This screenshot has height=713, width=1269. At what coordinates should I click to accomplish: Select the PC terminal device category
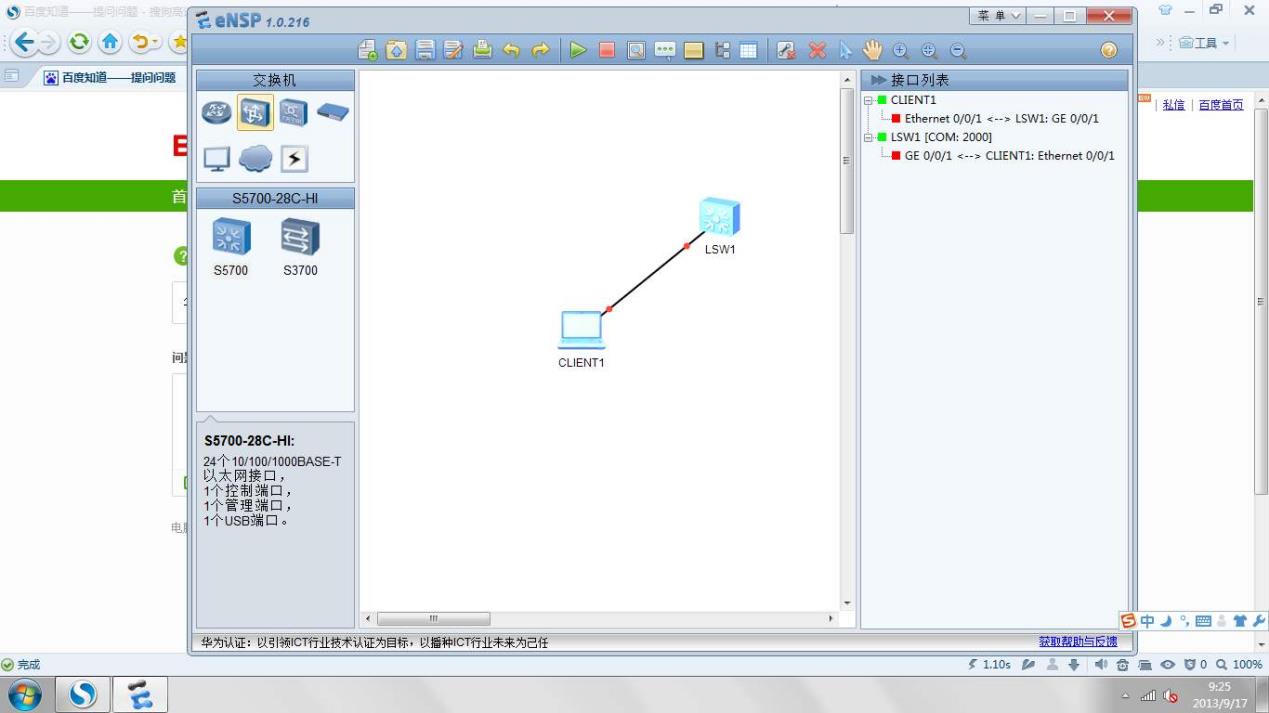coord(216,159)
